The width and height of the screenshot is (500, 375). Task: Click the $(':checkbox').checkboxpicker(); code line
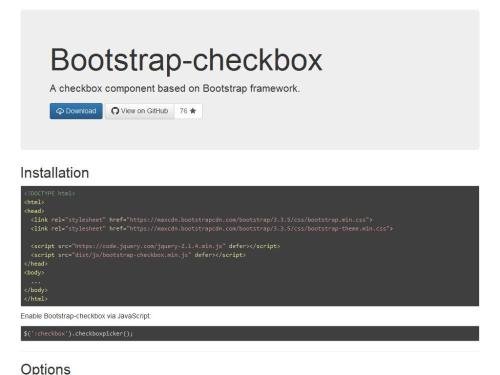point(78,333)
